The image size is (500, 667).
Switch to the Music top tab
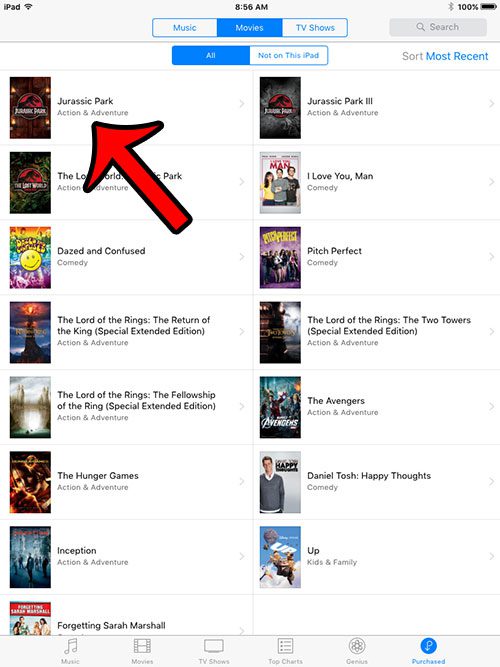[185, 28]
